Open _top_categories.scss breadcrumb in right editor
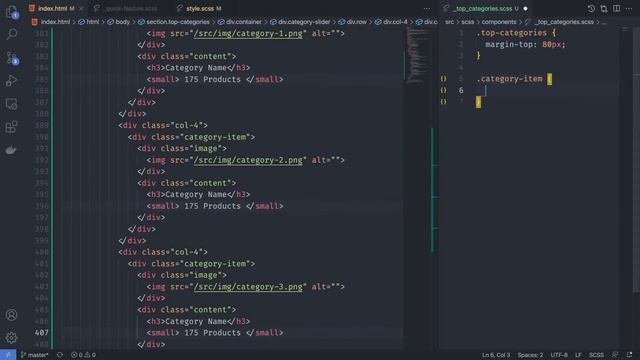The width and height of the screenshot is (640, 360). (x=564, y=22)
